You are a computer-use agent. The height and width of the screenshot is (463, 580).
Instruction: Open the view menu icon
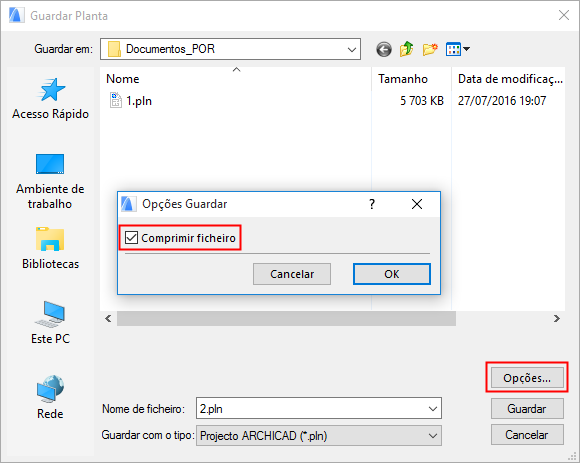tap(458, 49)
